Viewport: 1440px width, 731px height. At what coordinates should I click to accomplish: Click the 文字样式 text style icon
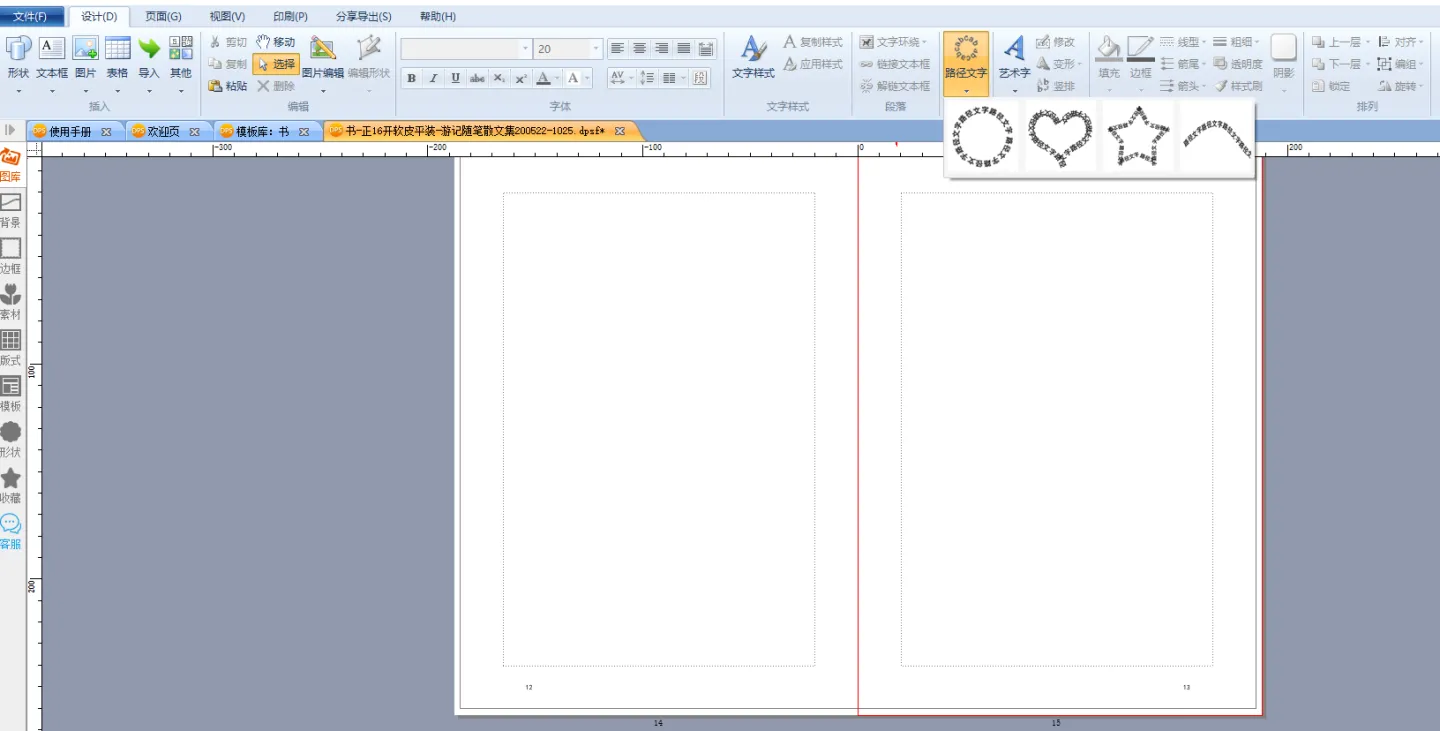[753, 50]
